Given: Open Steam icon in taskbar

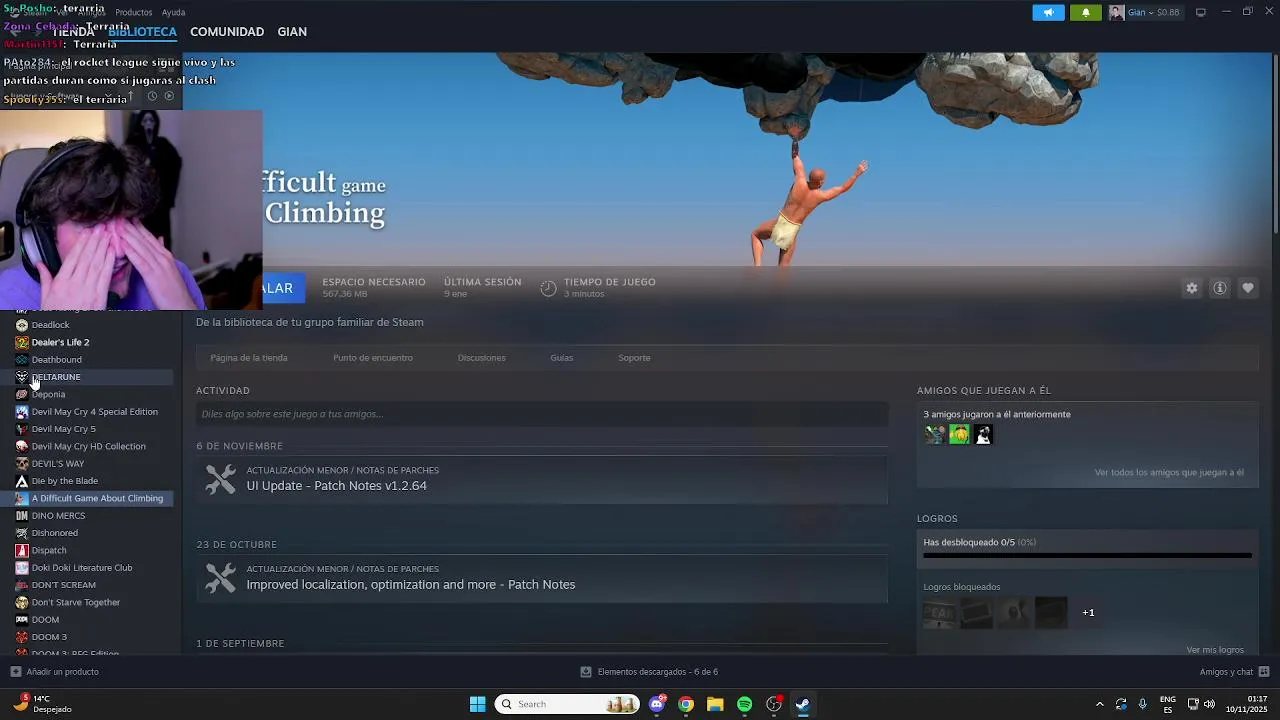Looking at the screenshot, I should click(x=802, y=704).
